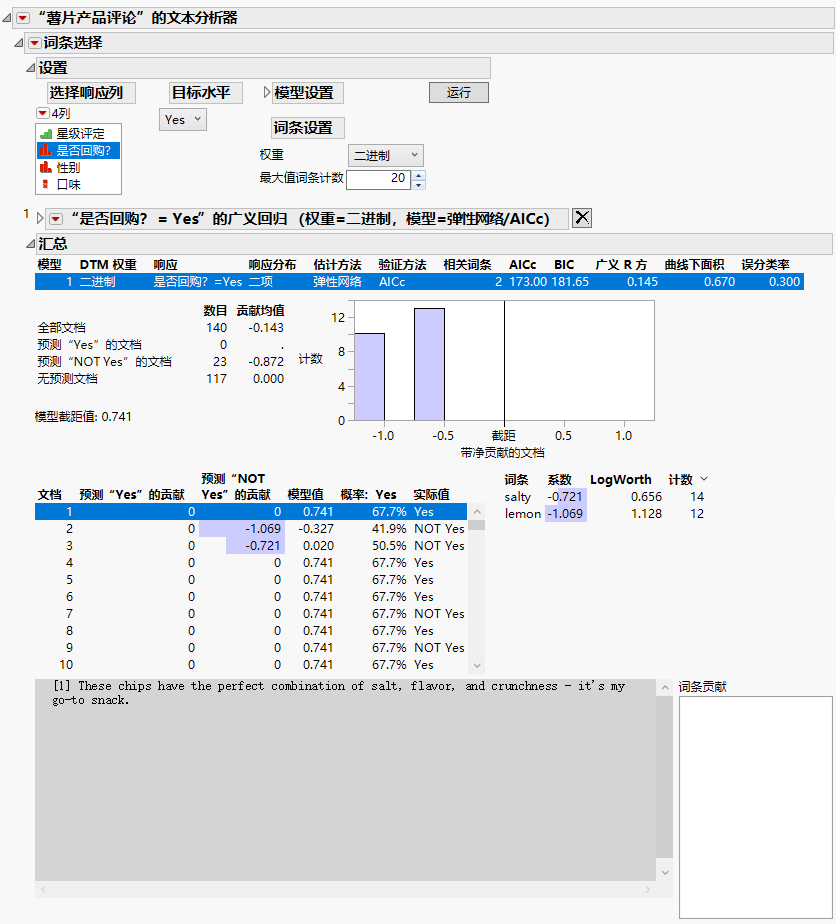Screen dimensions: 836x924
Task: Click the -1.069 contribution cell in document 2
Action: click(x=242, y=529)
